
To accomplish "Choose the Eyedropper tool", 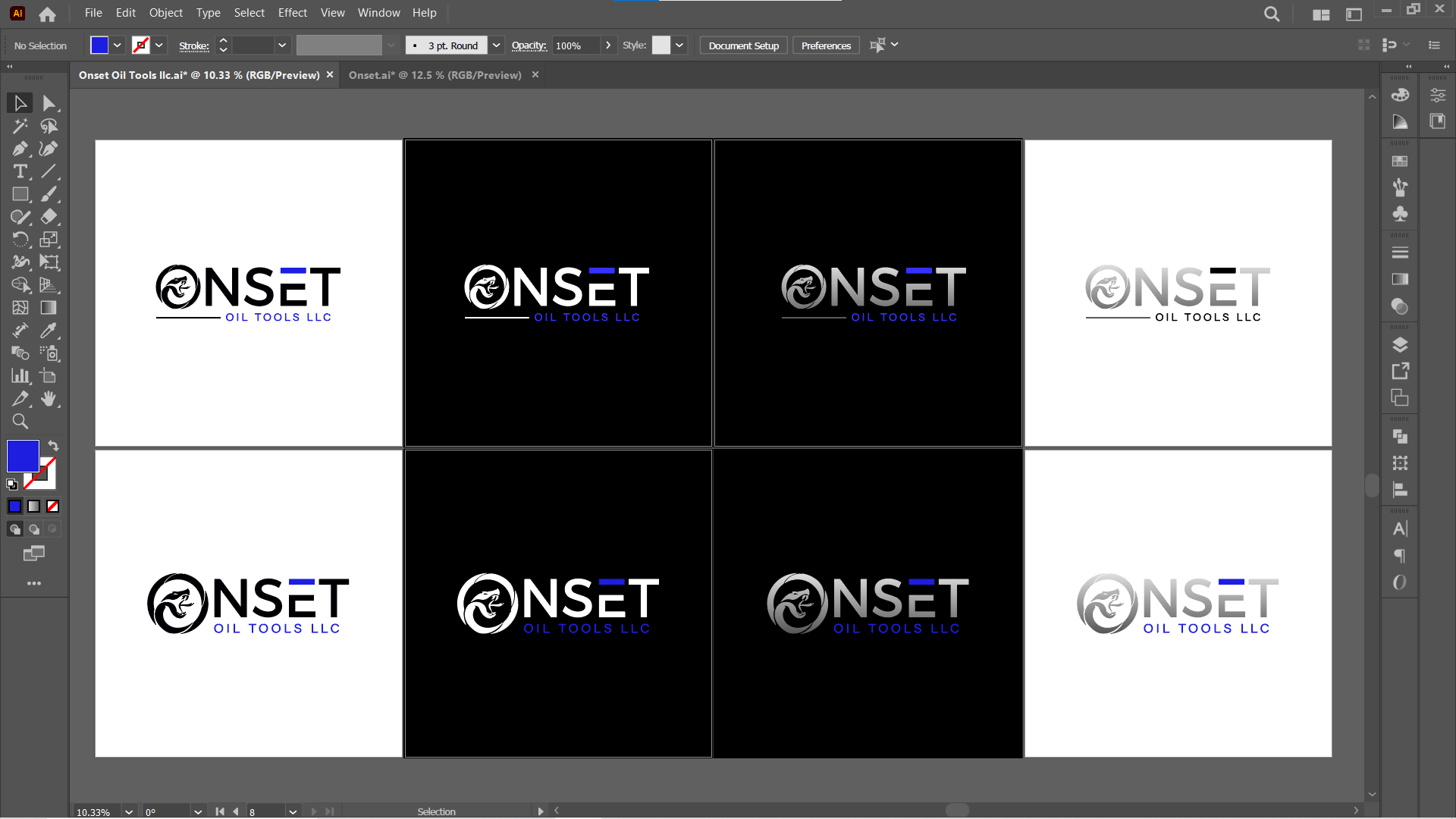I will pos(49,331).
